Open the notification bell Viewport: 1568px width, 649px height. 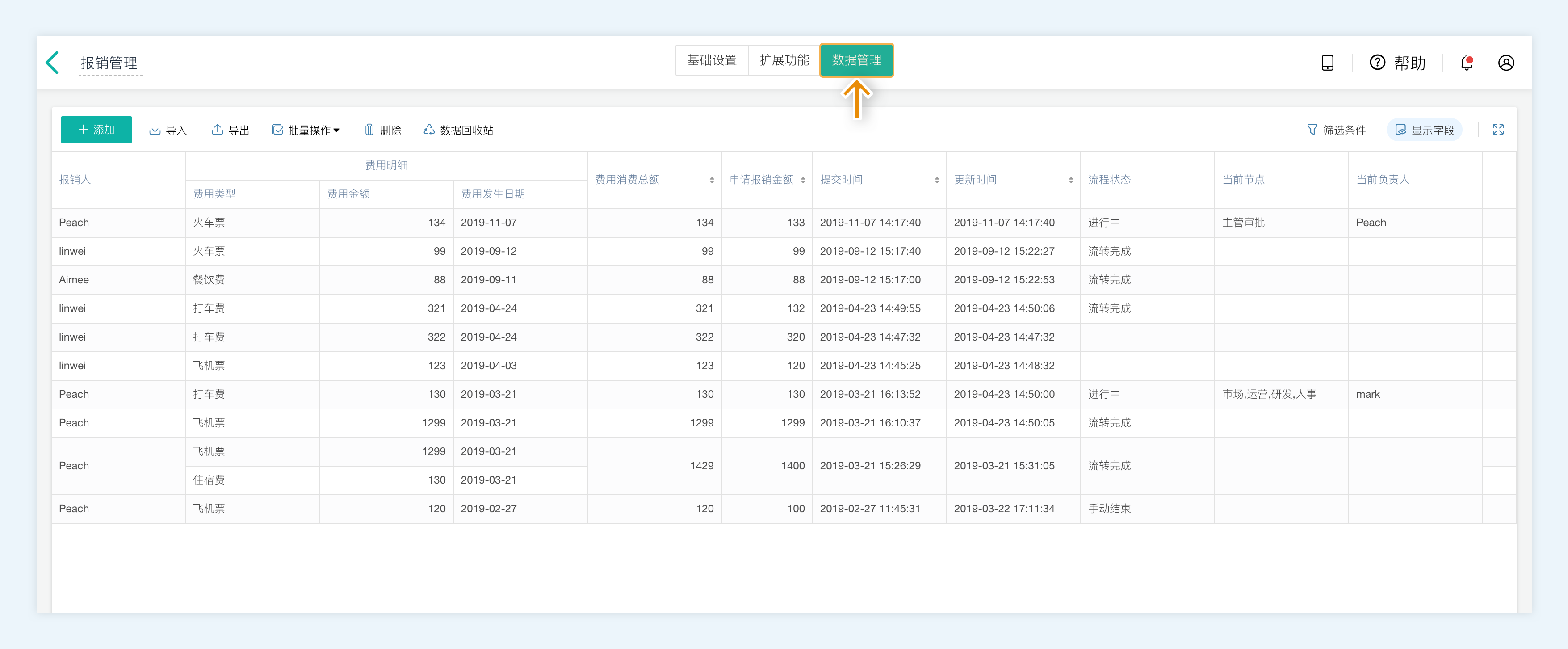click(1466, 63)
